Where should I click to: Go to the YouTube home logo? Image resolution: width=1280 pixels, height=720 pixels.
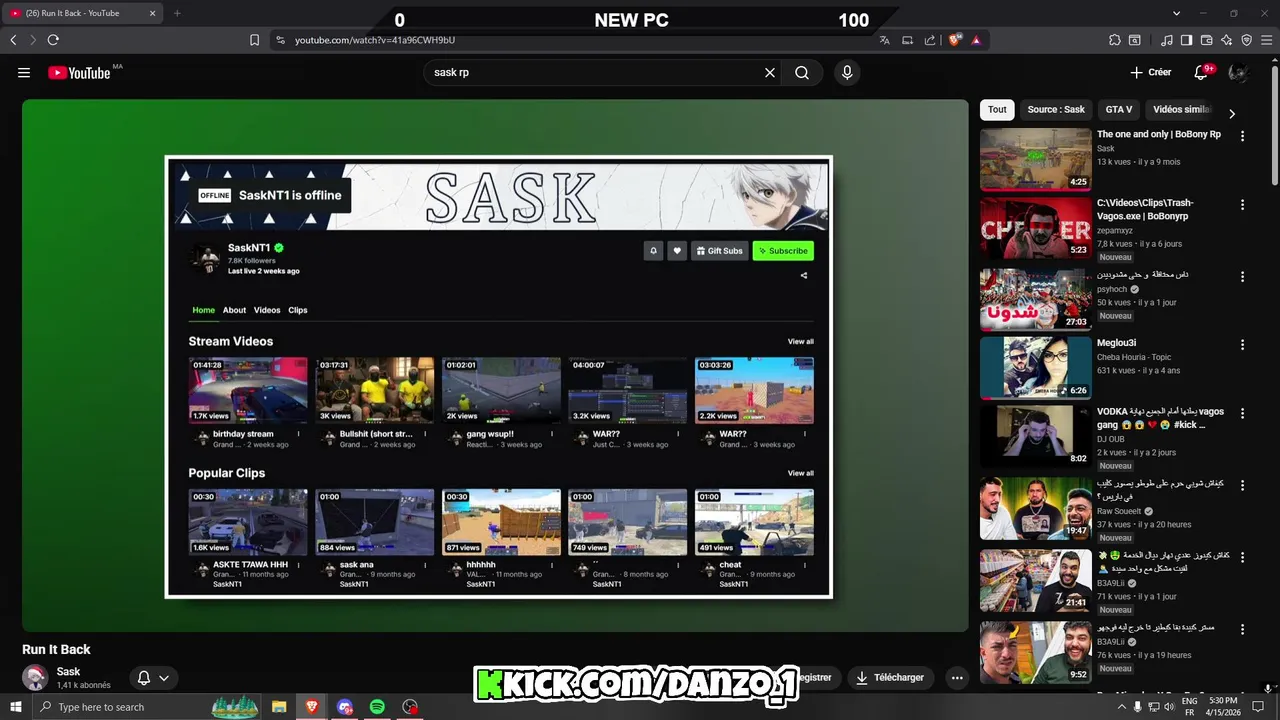coord(79,72)
